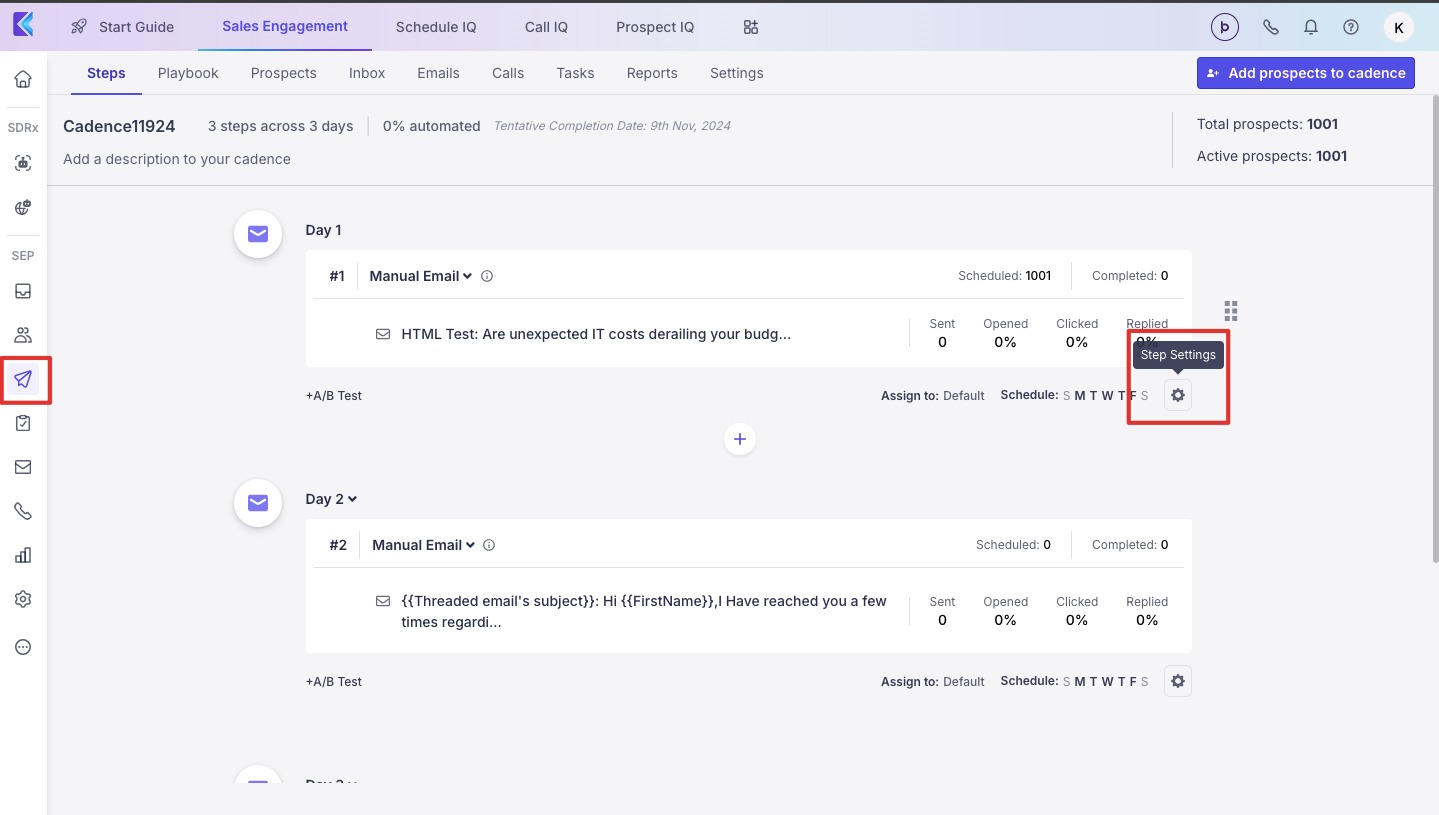Add a new step with the plus button
This screenshot has width=1439, height=815.
(740, 439)
